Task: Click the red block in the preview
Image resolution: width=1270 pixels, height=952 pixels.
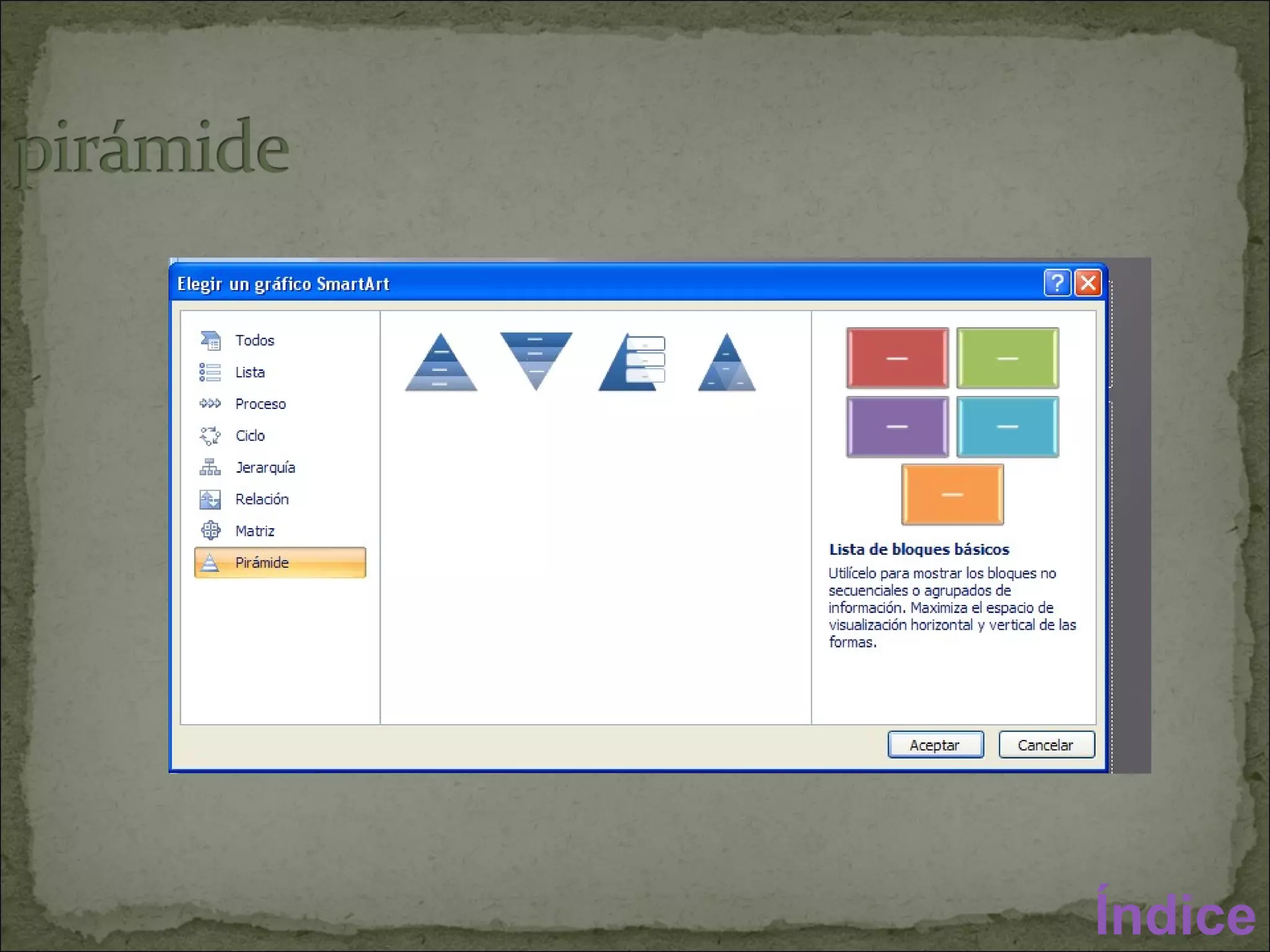Action: (x=897, y=358)
